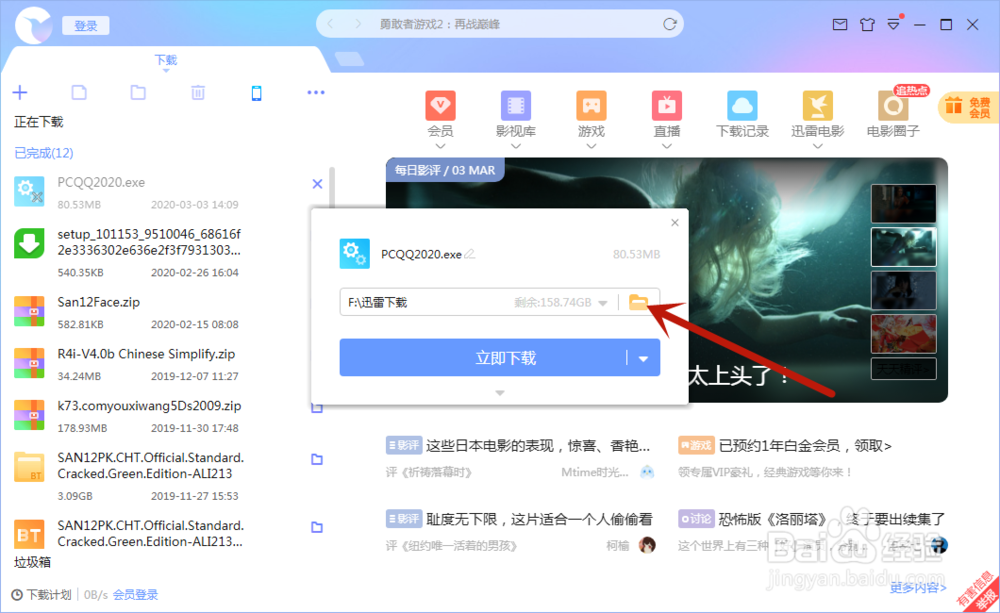The image size is (1000, 613).
Task: Select 正在下载 section
Action: click(x=39, y=122)
